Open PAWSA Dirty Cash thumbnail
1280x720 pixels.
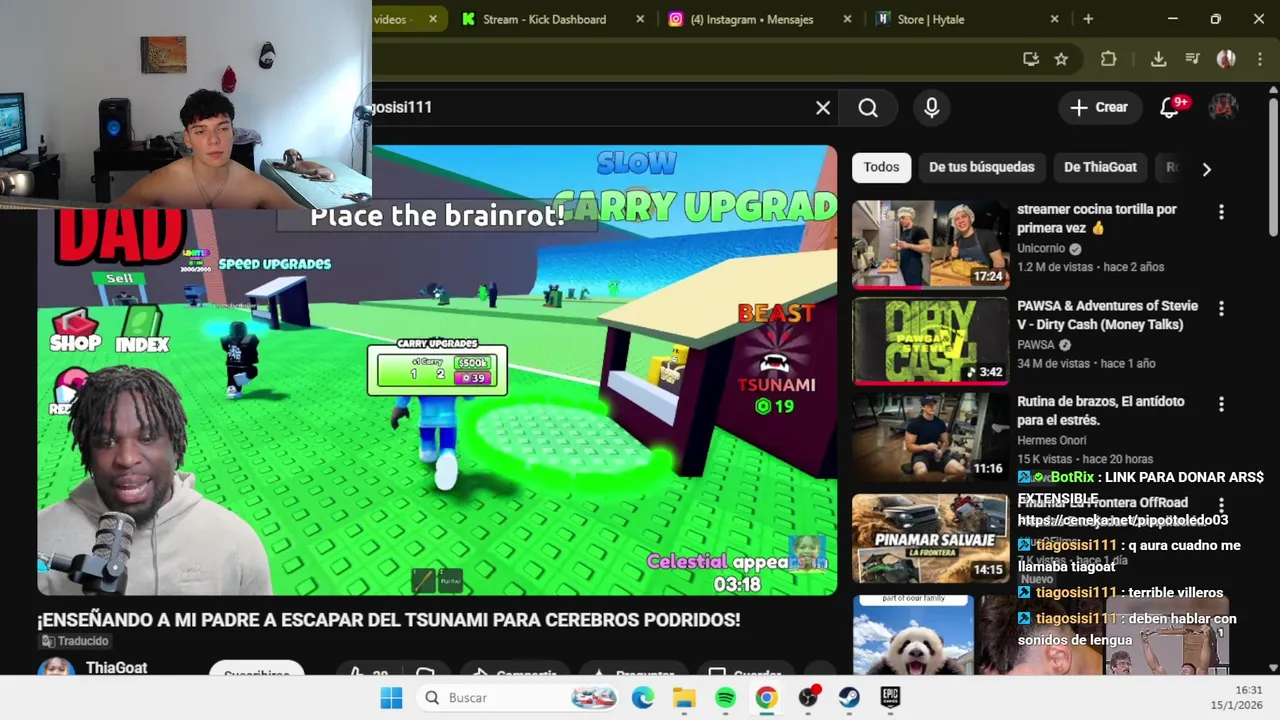[931, 341]
